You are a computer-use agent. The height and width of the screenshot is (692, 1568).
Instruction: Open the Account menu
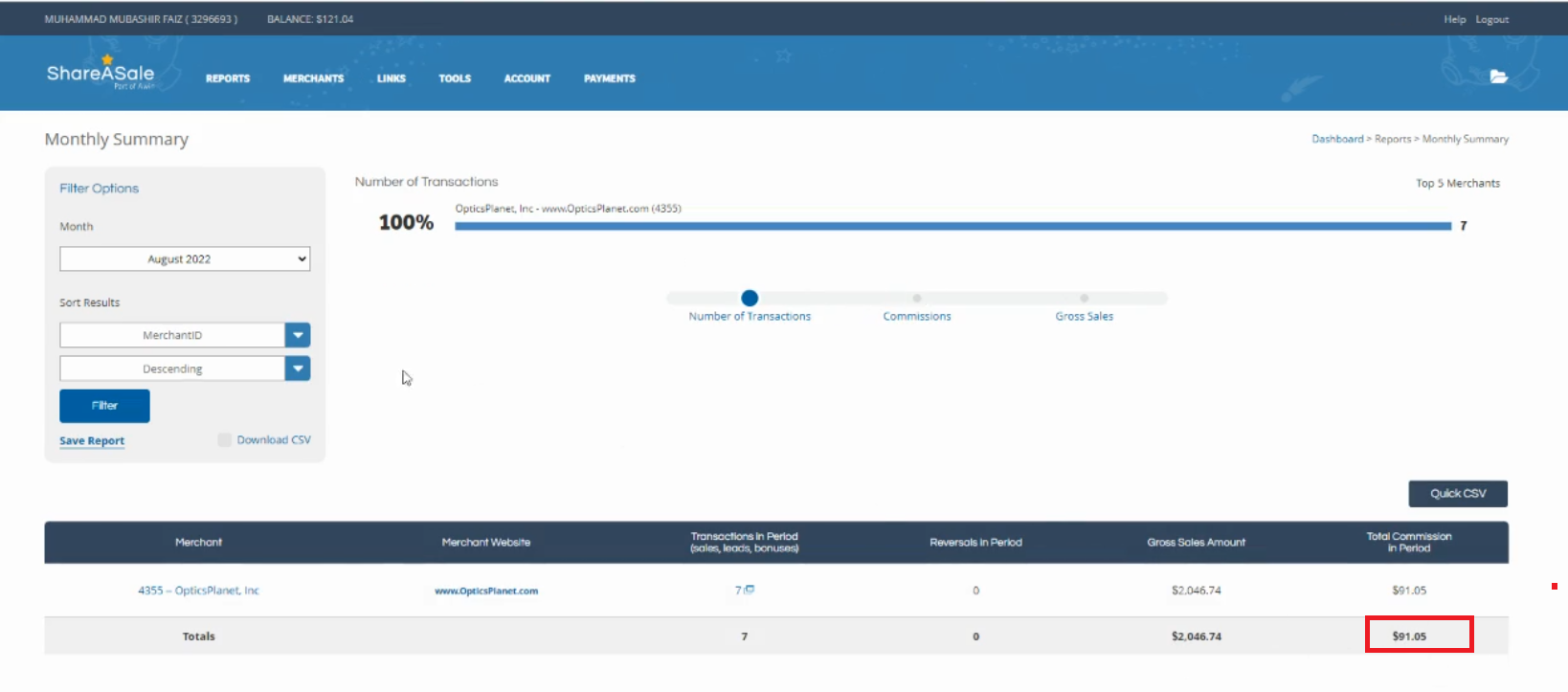(x=527, y=78)
